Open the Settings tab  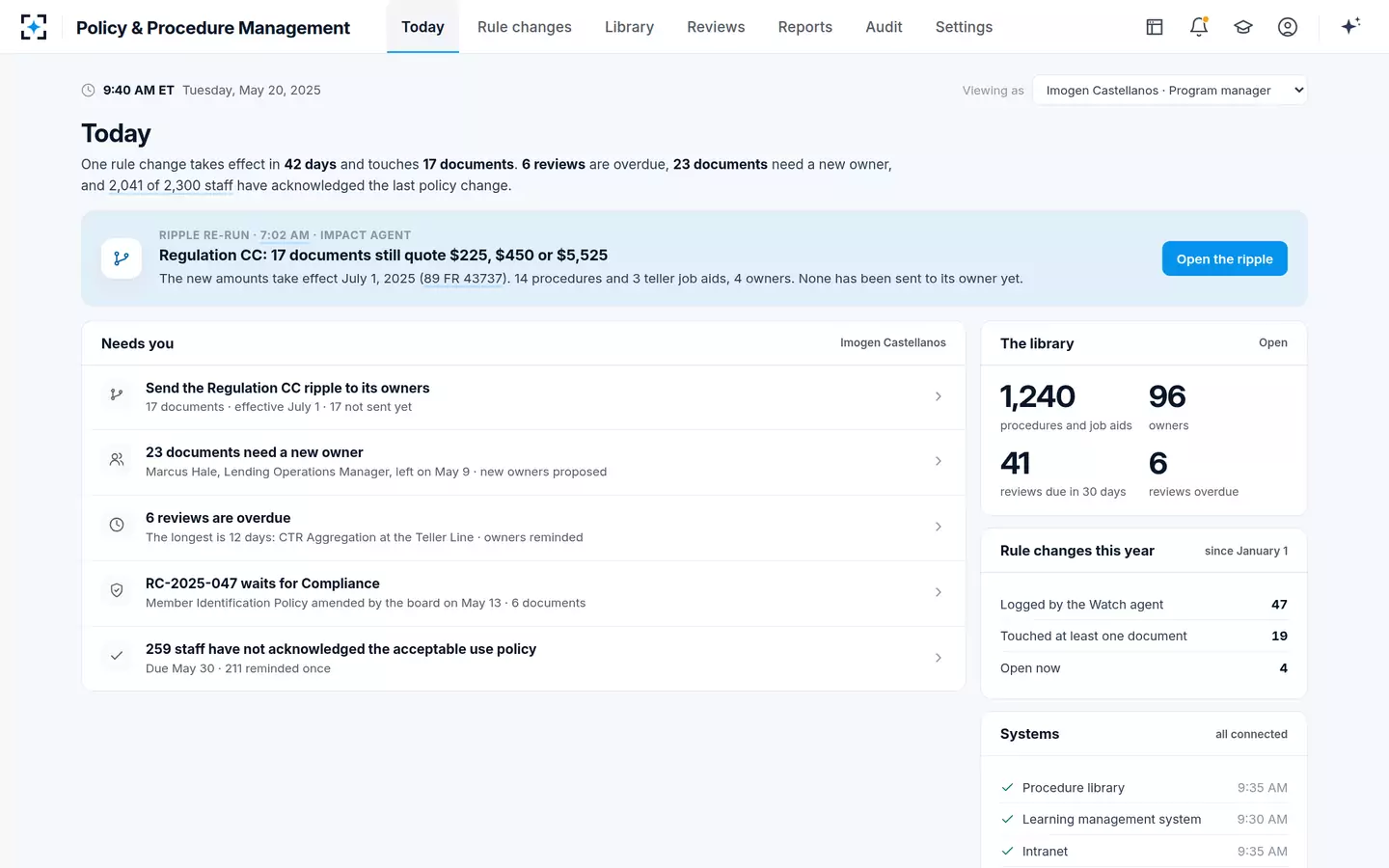click(964, 27)
